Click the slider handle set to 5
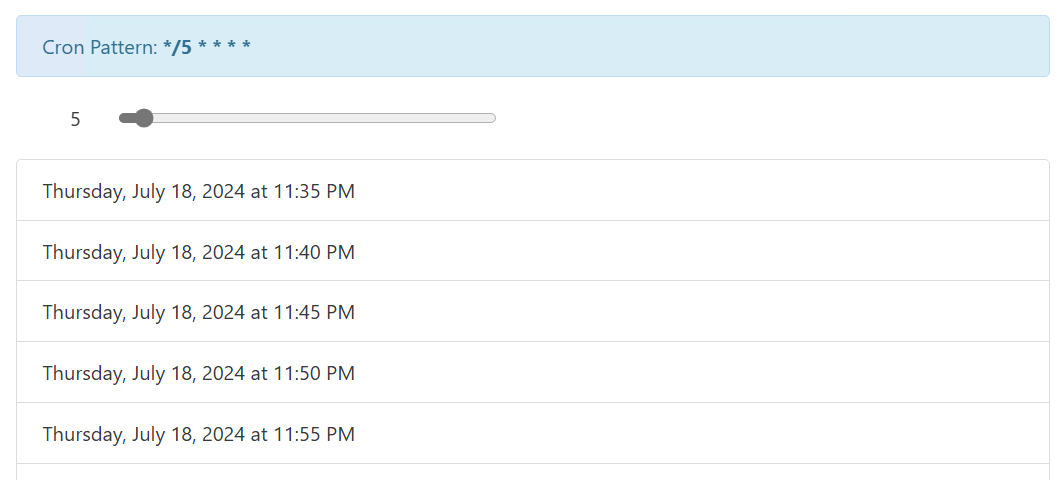1061x480 pixels. tap(143, 118)
